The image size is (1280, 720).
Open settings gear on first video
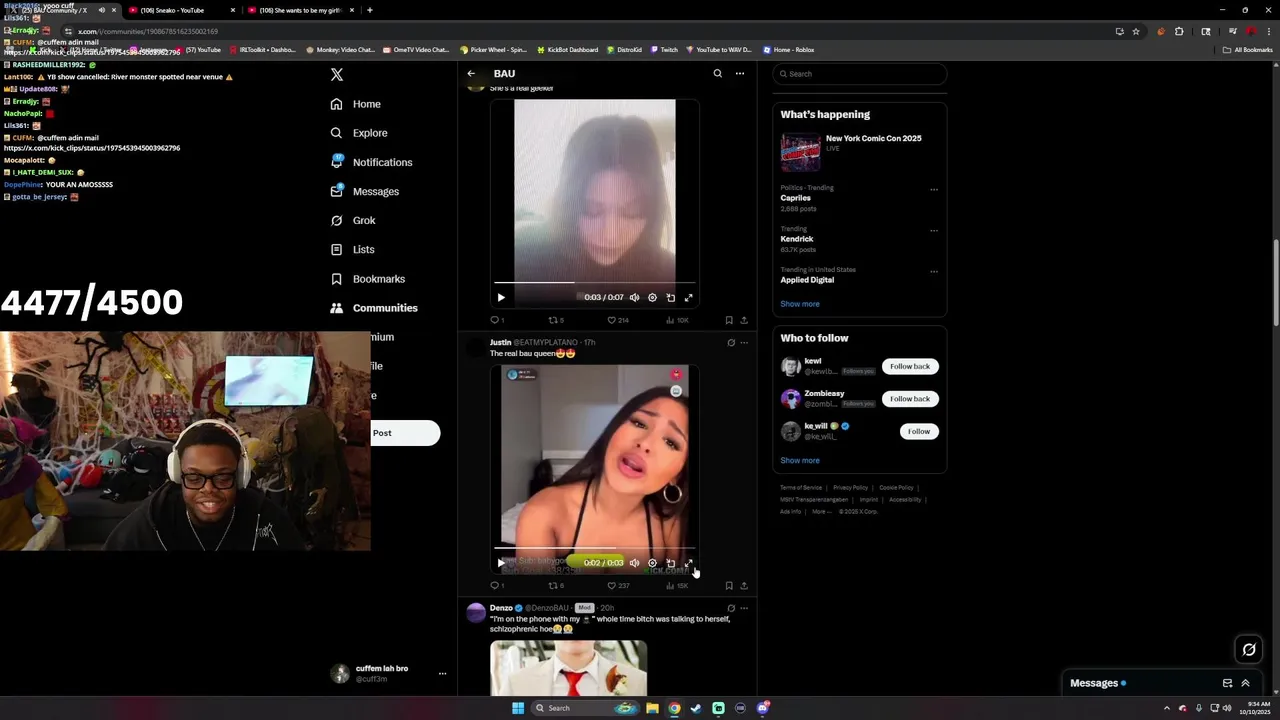pos(652,297)
